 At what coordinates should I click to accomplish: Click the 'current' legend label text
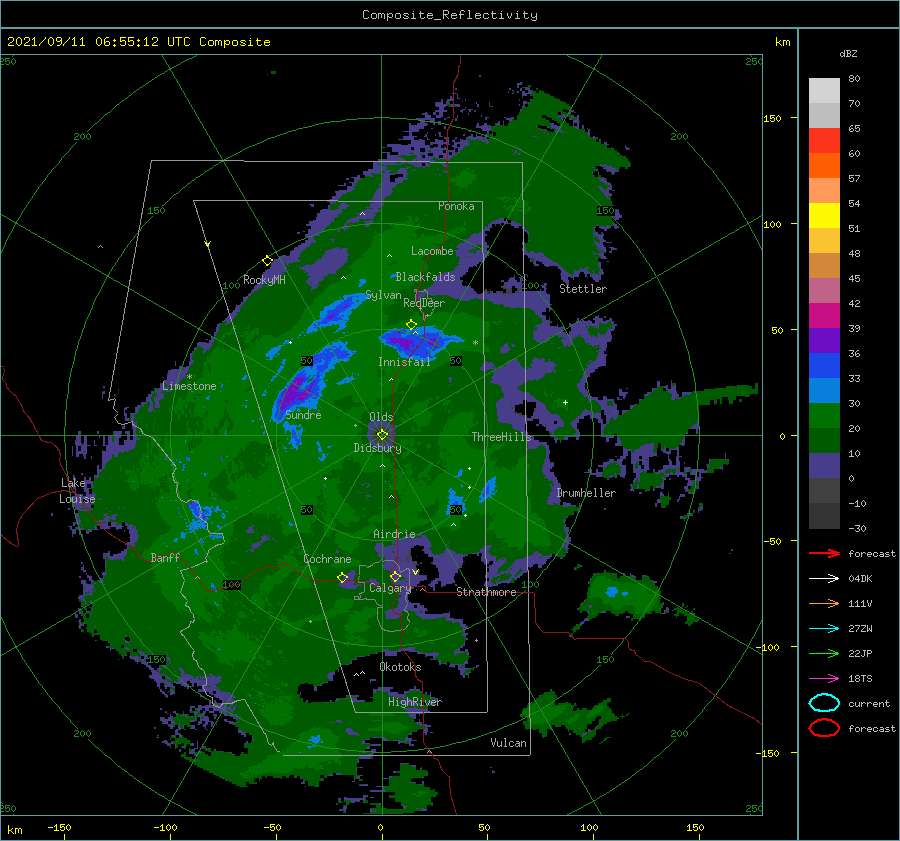pos(868,703)
